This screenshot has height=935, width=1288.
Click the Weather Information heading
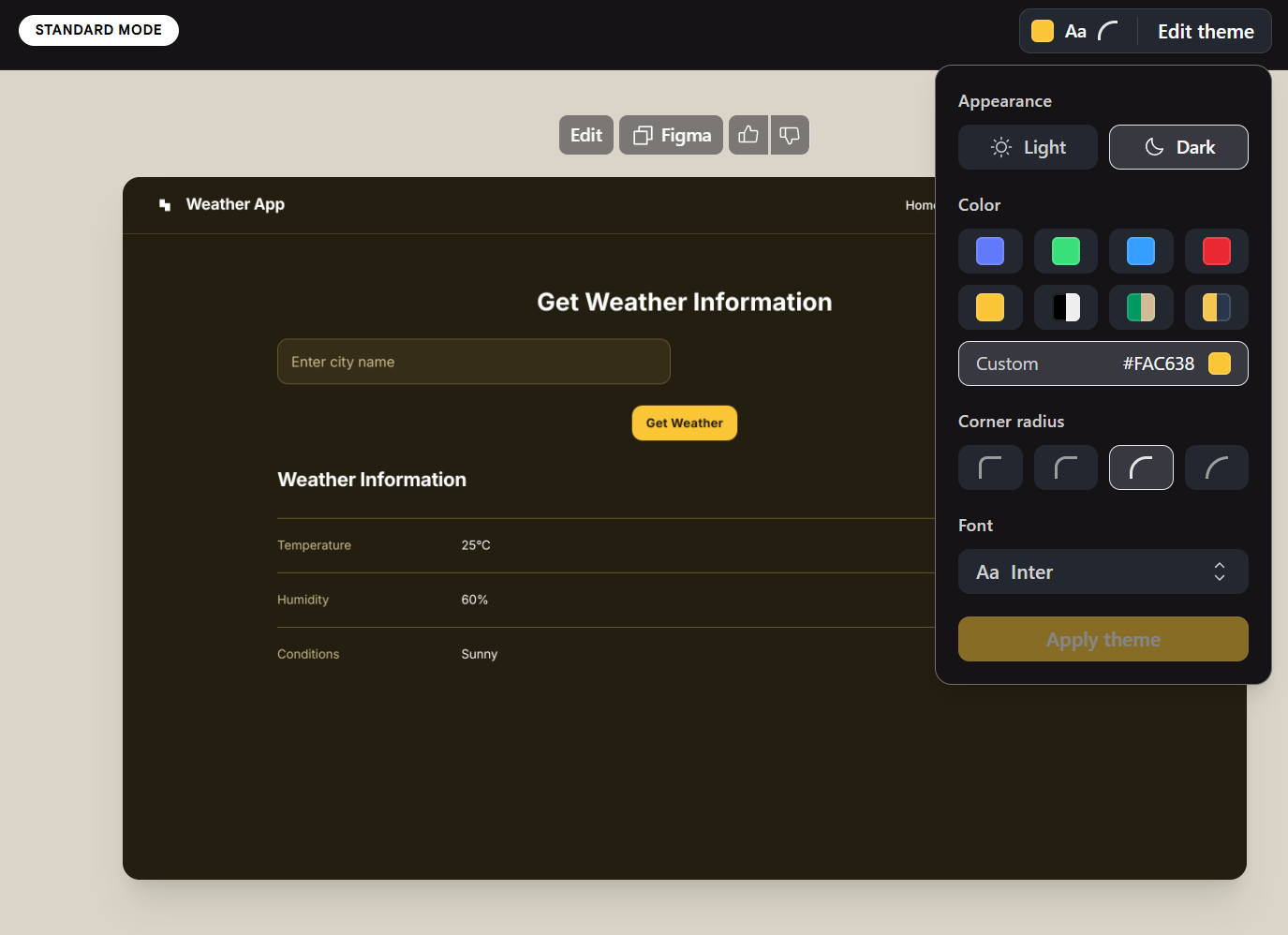point(372,480)
